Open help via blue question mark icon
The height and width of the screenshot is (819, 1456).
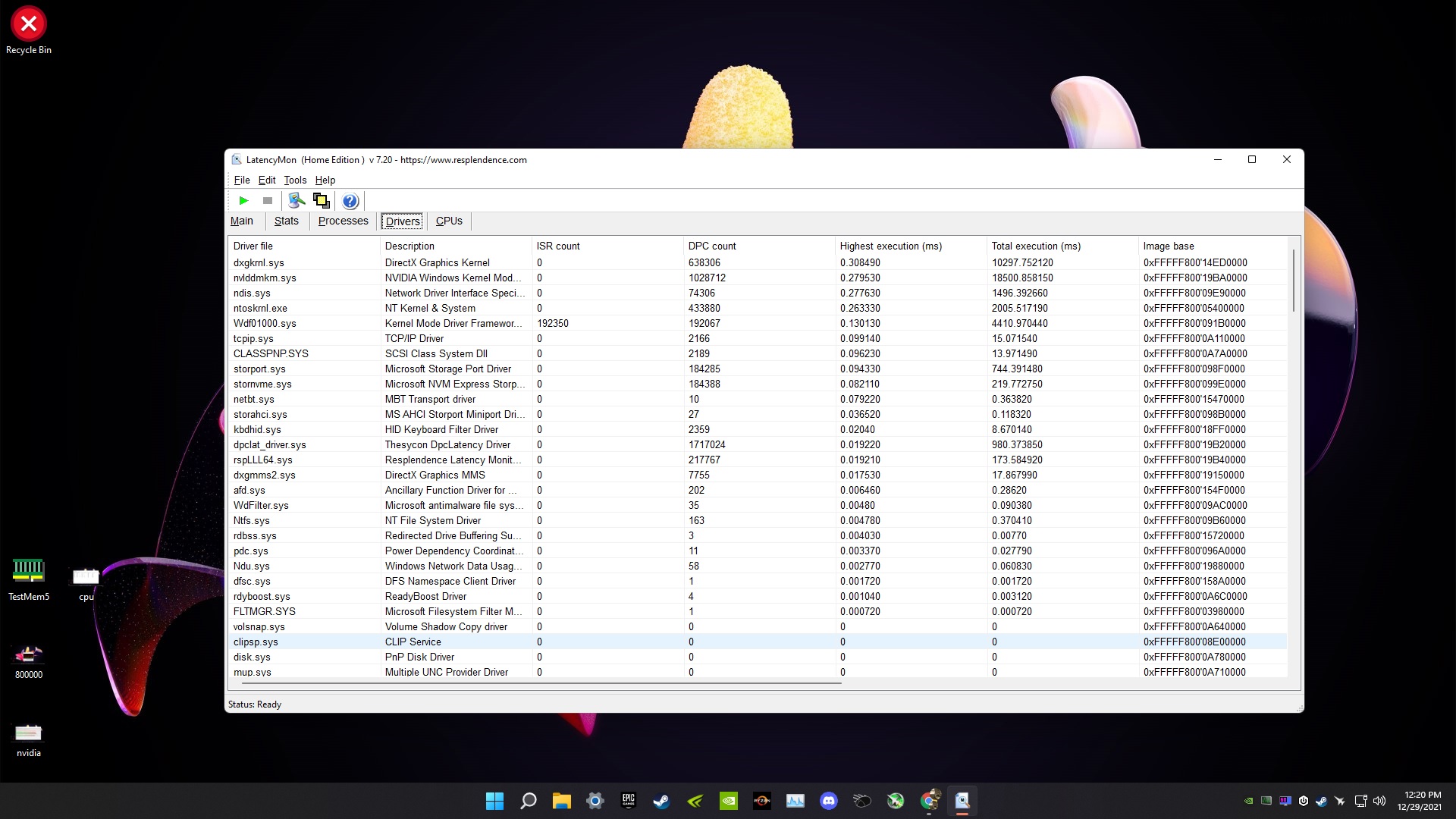pos(350,201)
